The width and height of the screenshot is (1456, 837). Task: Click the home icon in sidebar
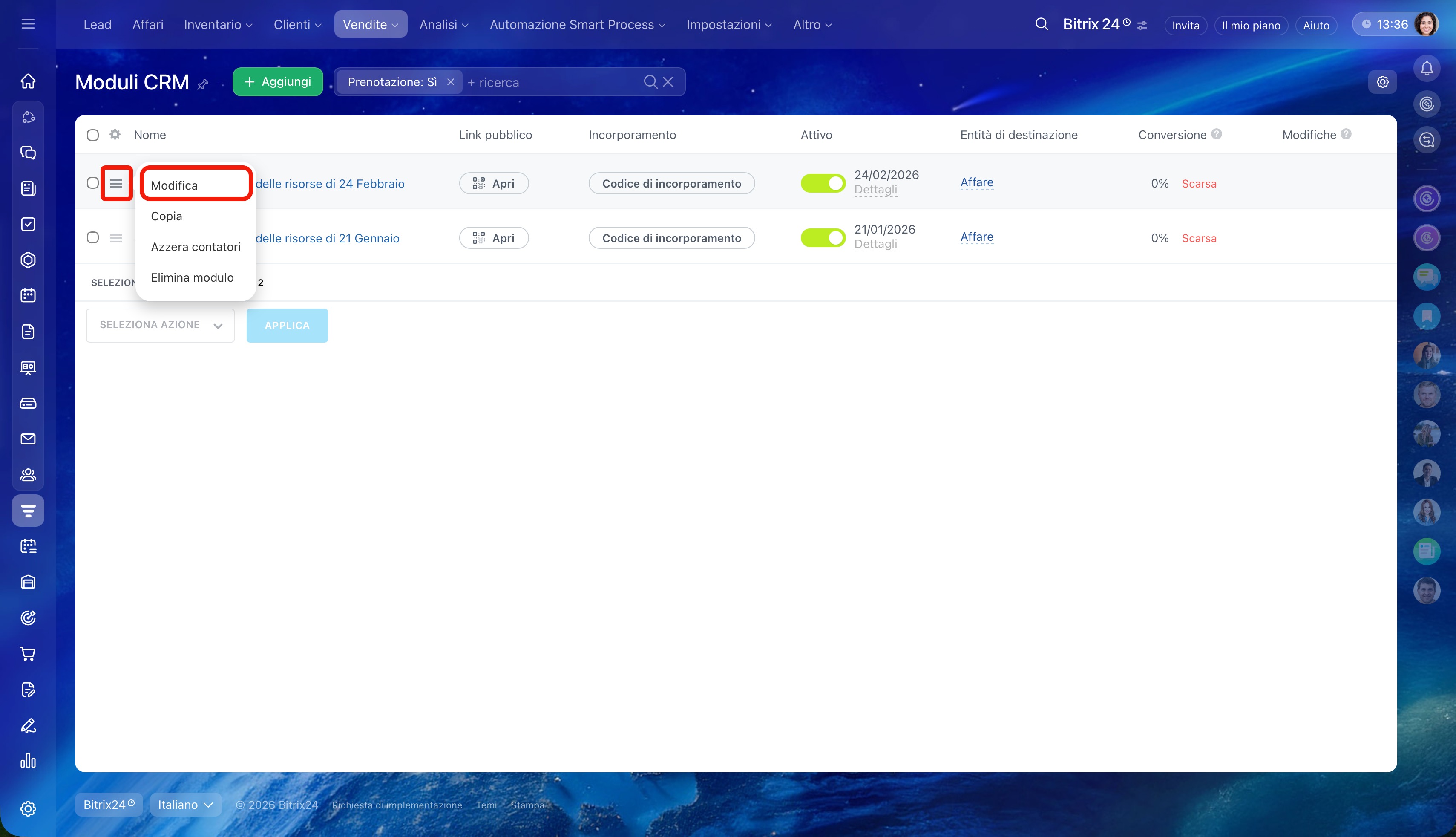[x=28, y=81]
